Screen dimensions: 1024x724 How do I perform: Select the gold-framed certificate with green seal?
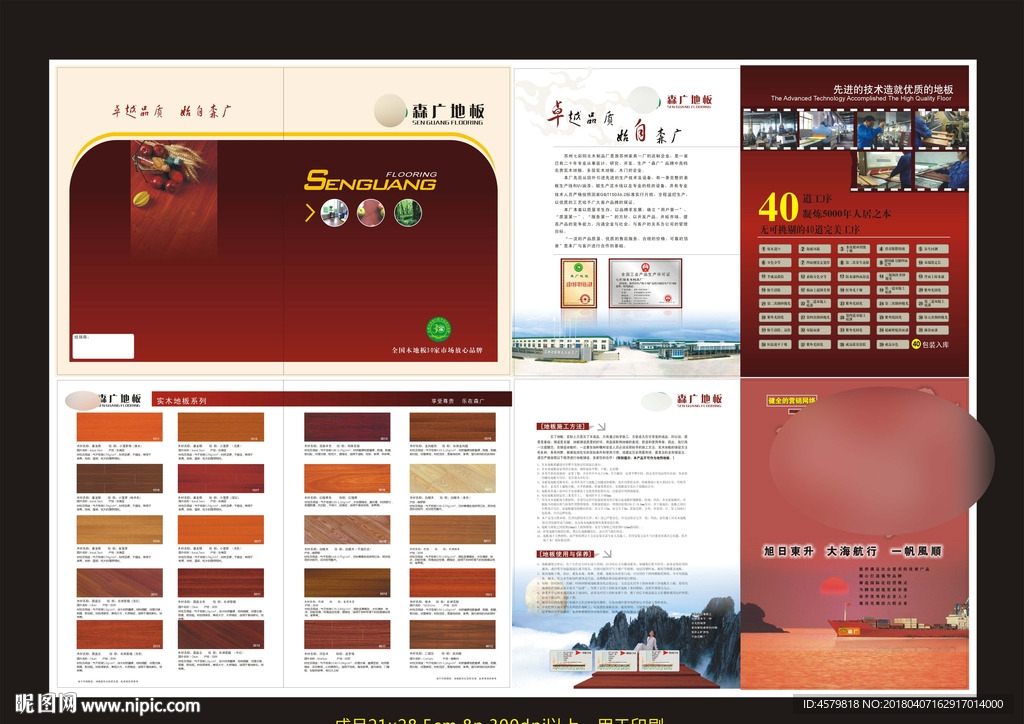(579, 283)
